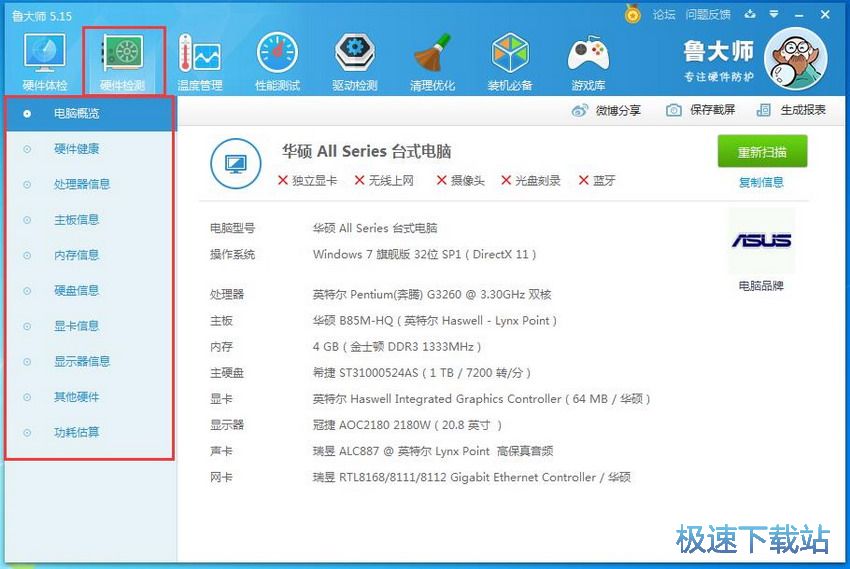Open the title bar dropdown menu arrow

[774, 14]
